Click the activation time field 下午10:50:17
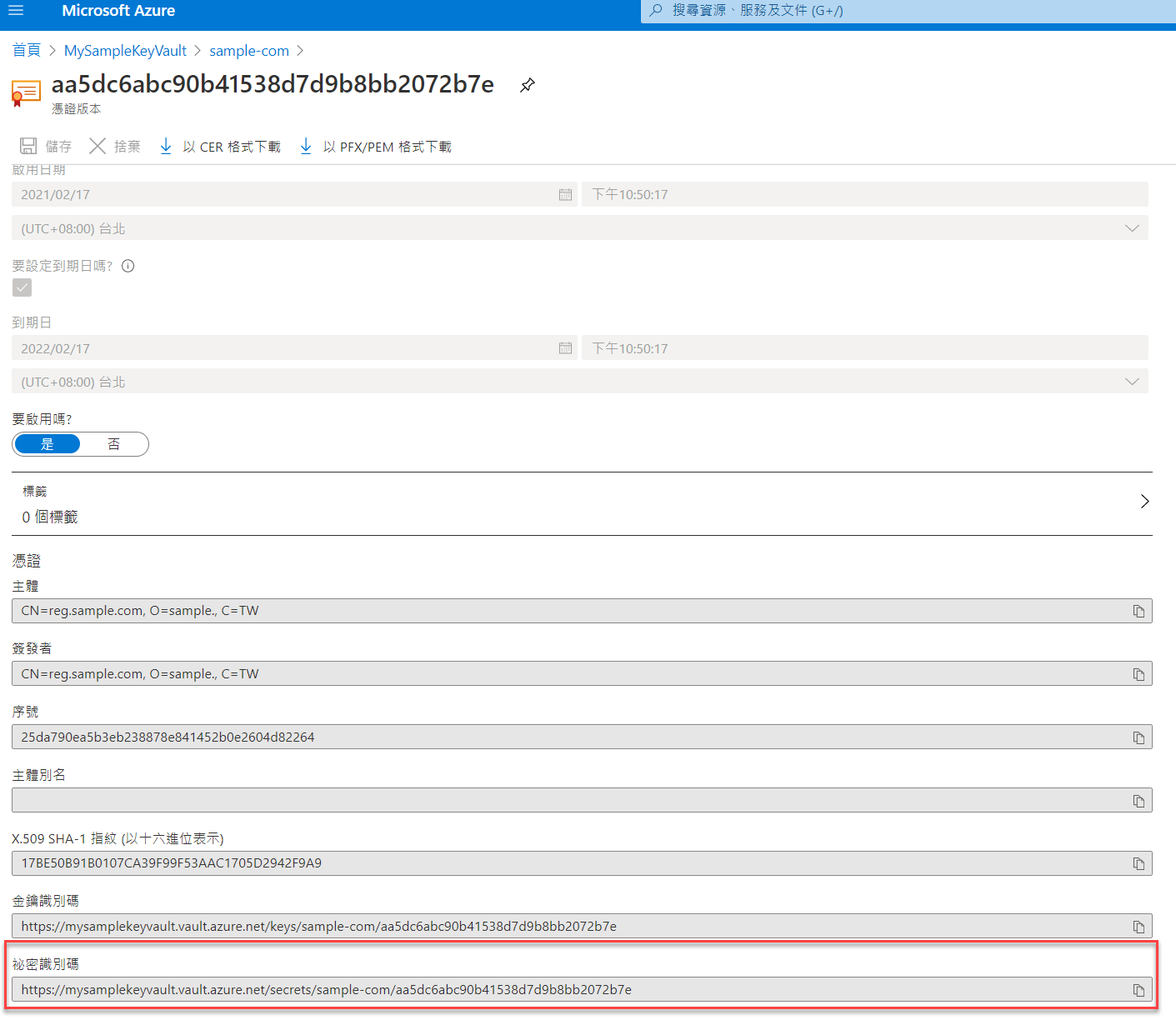Viewport: 1176px width, 1020px height. tap(865, 194)
